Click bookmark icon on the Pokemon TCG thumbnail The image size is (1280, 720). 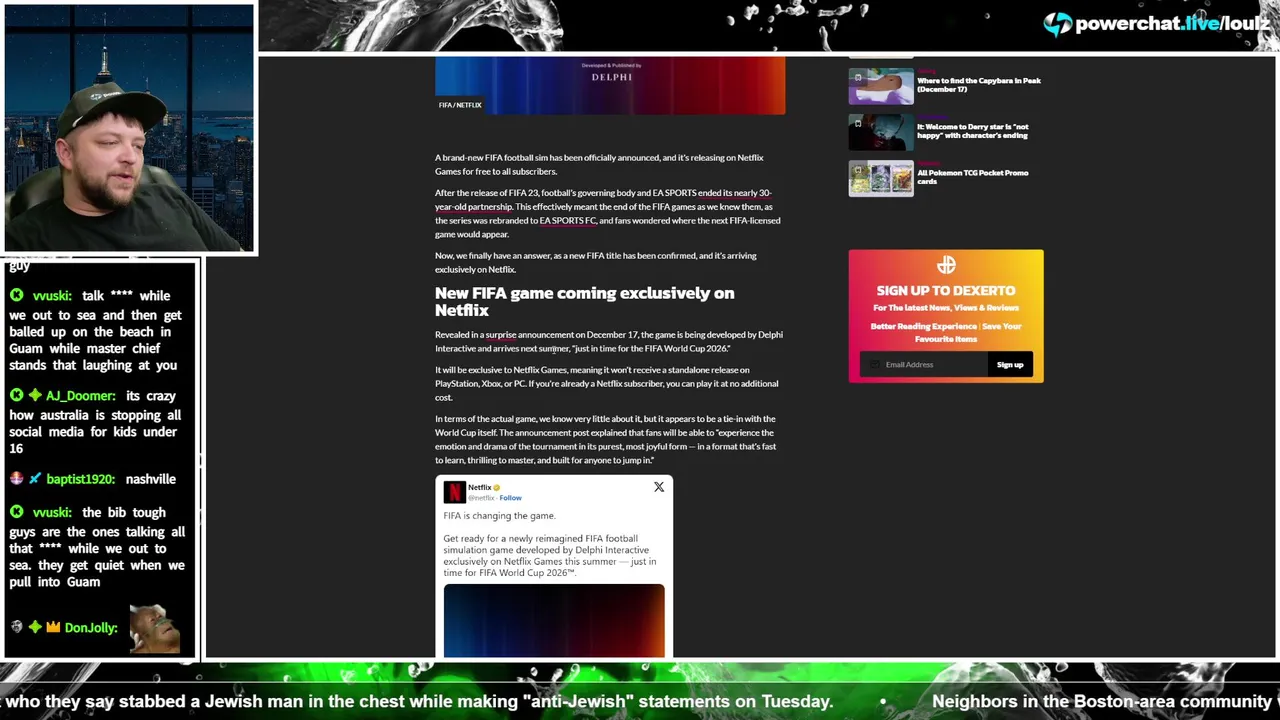pyautogui.click(x=858, y=169)
